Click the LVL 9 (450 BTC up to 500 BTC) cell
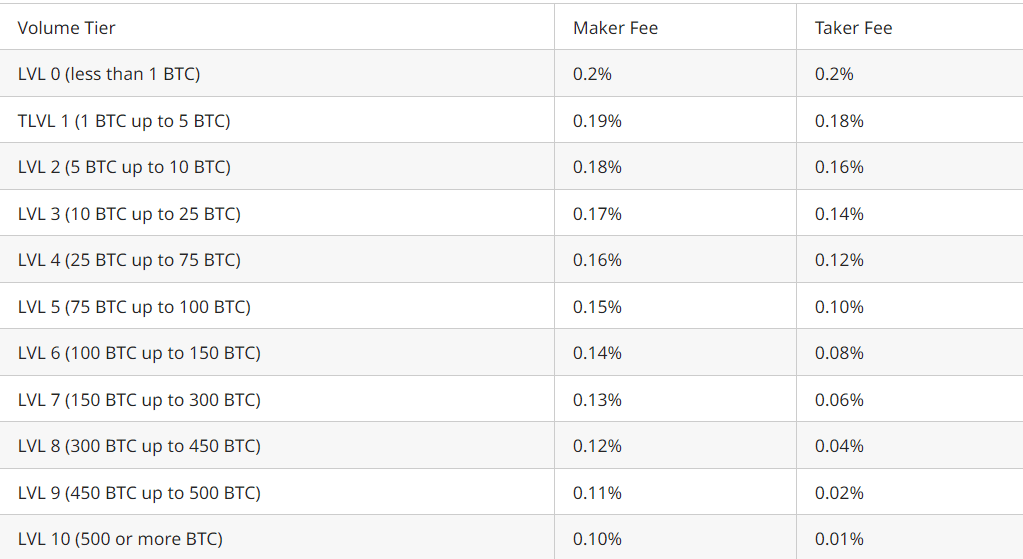 click(x=139, y=493)
